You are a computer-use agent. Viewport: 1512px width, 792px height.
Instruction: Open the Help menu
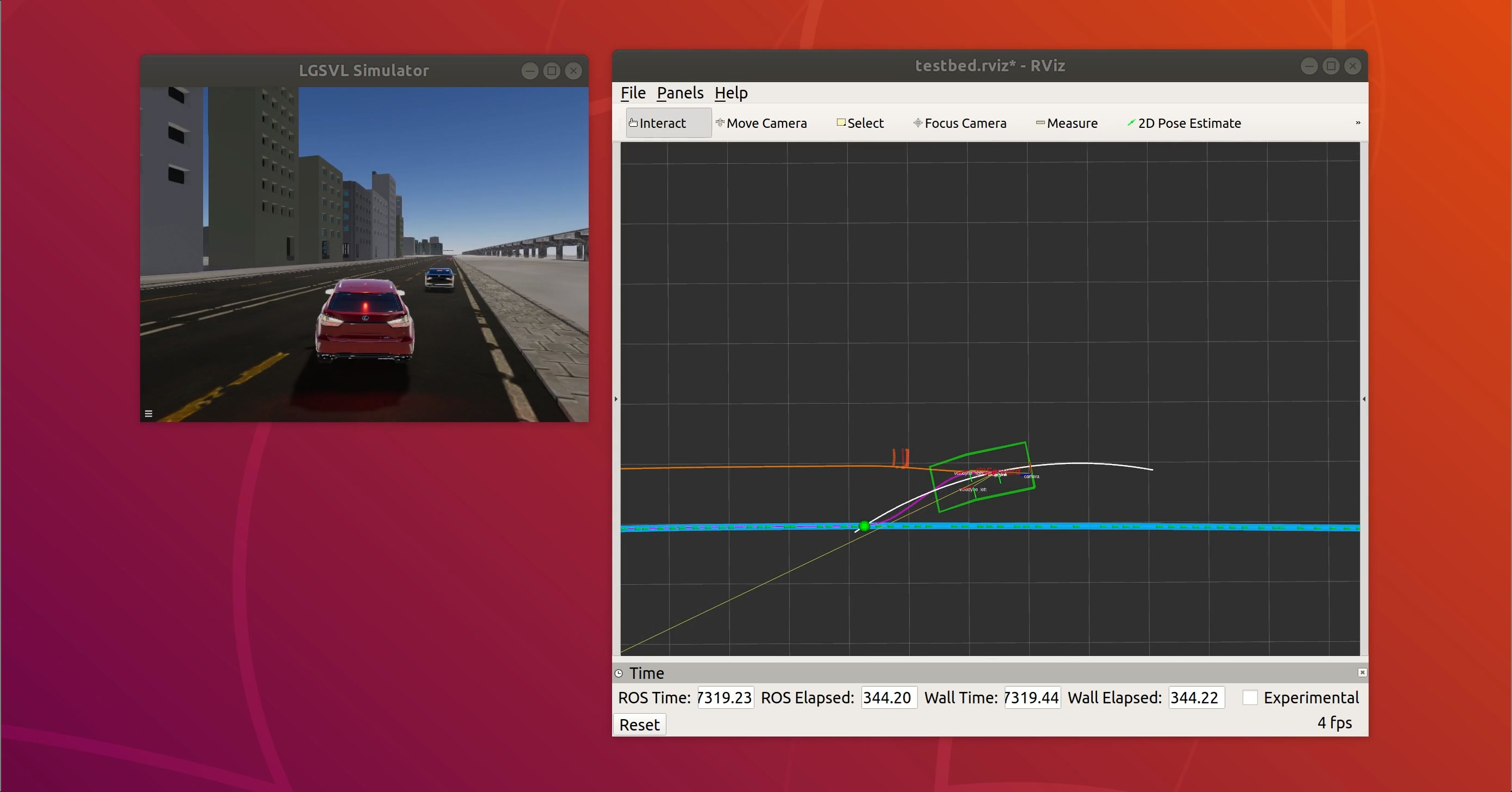point(731,93)
